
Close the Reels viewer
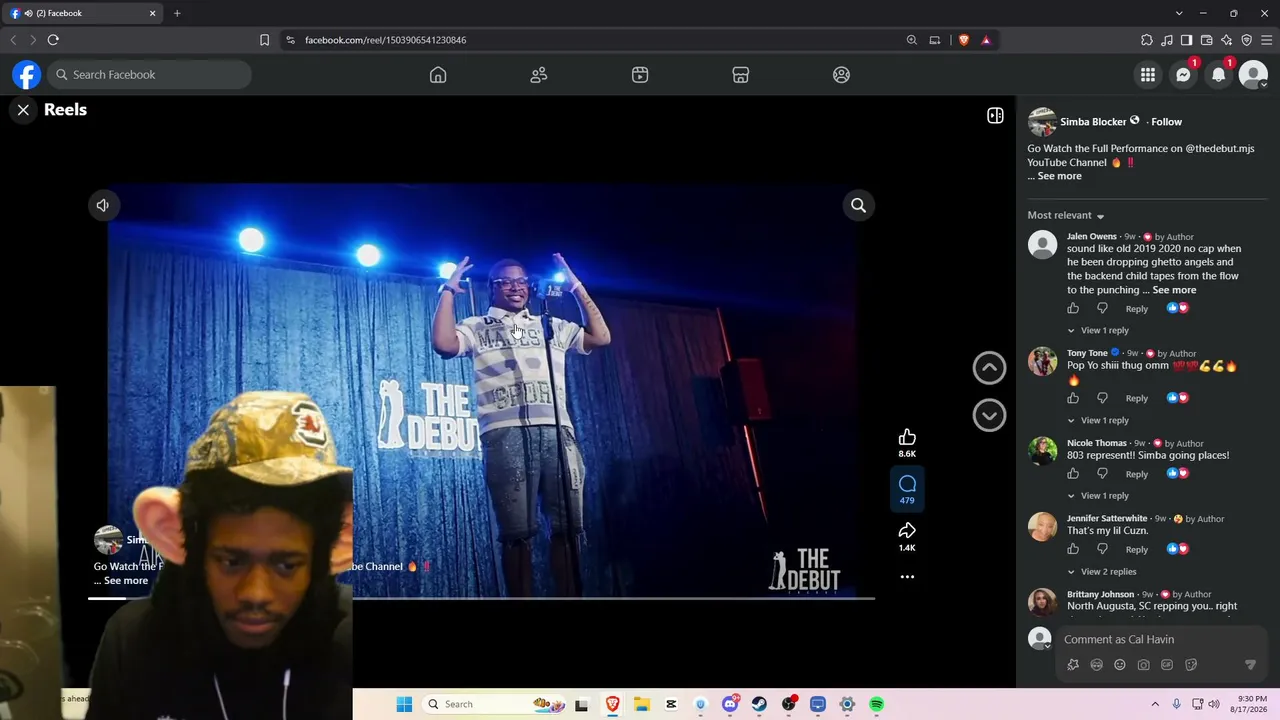pos(23,110)
